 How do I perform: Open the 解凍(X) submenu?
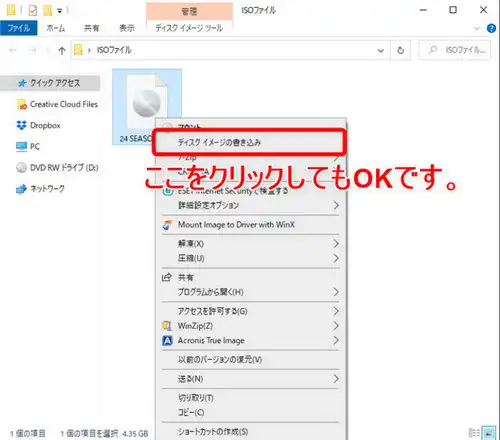pyautogui.click(x=250, y=244)
